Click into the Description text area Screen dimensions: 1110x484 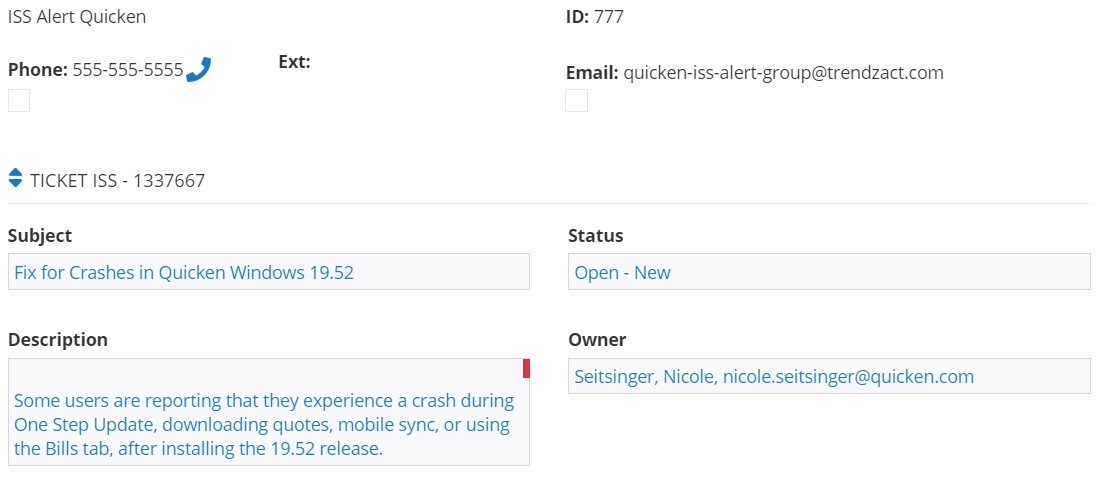pos(268,425)
